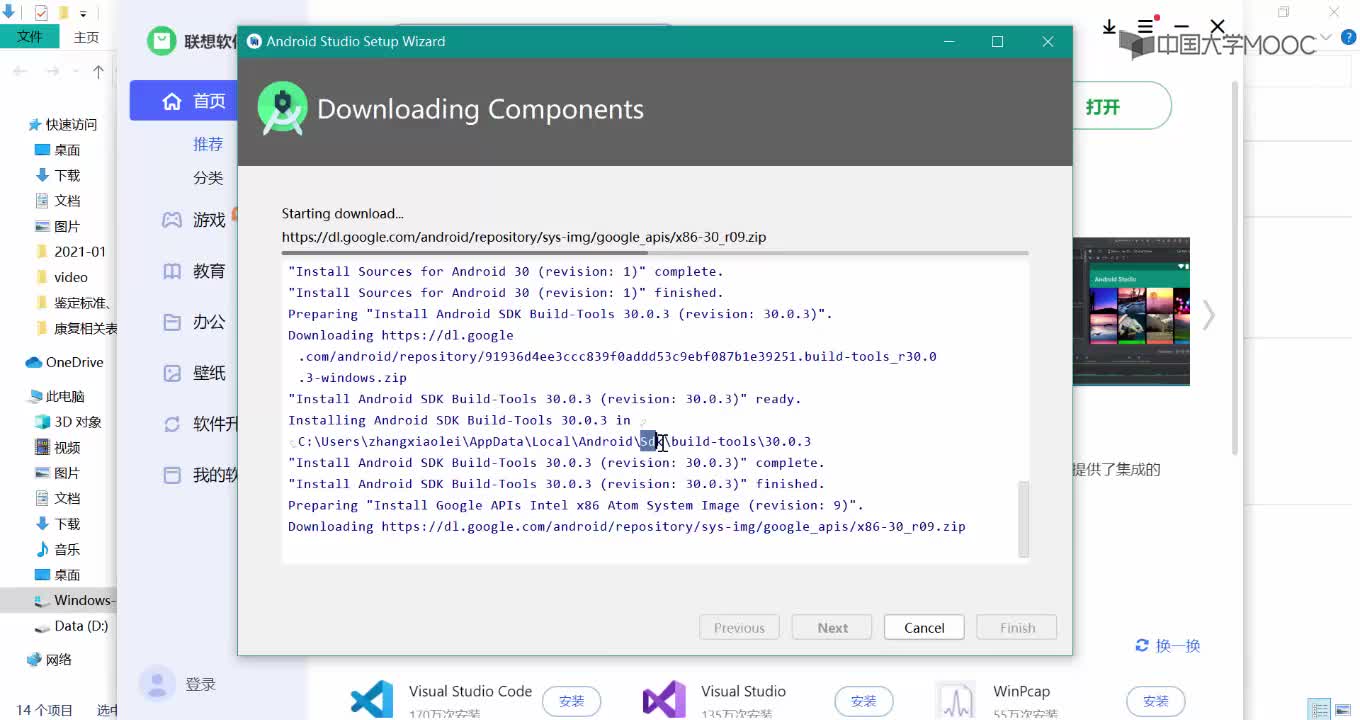This screenshot has height=720, width=1360.
Task: Click the 3D 对象 cube icon
Action: coord(42,422)
